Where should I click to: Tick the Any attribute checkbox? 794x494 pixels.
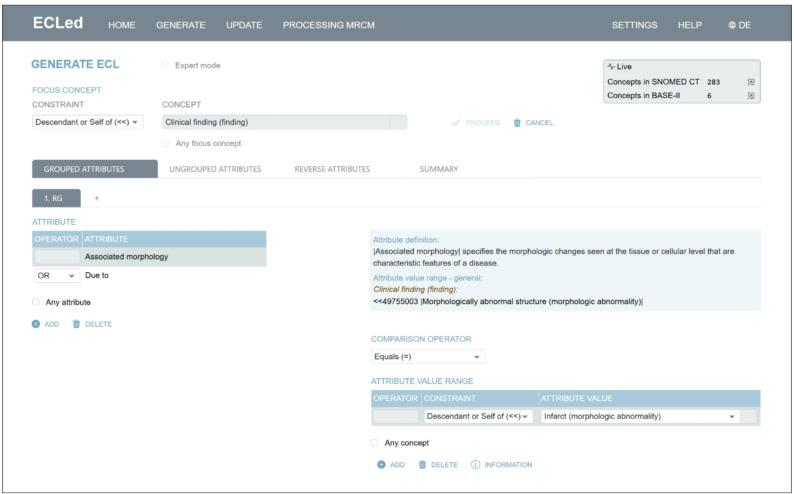pyautogui.click(x=35, y=302)
